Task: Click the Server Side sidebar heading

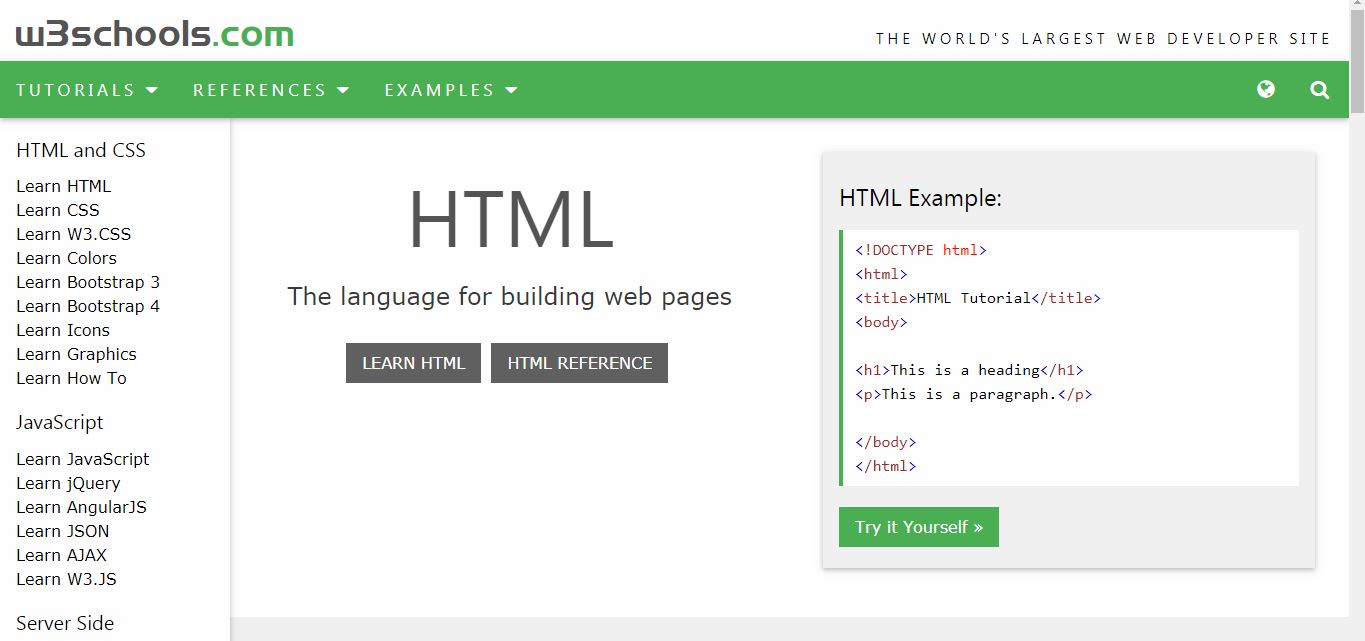Action: click(x=65, y=623)
